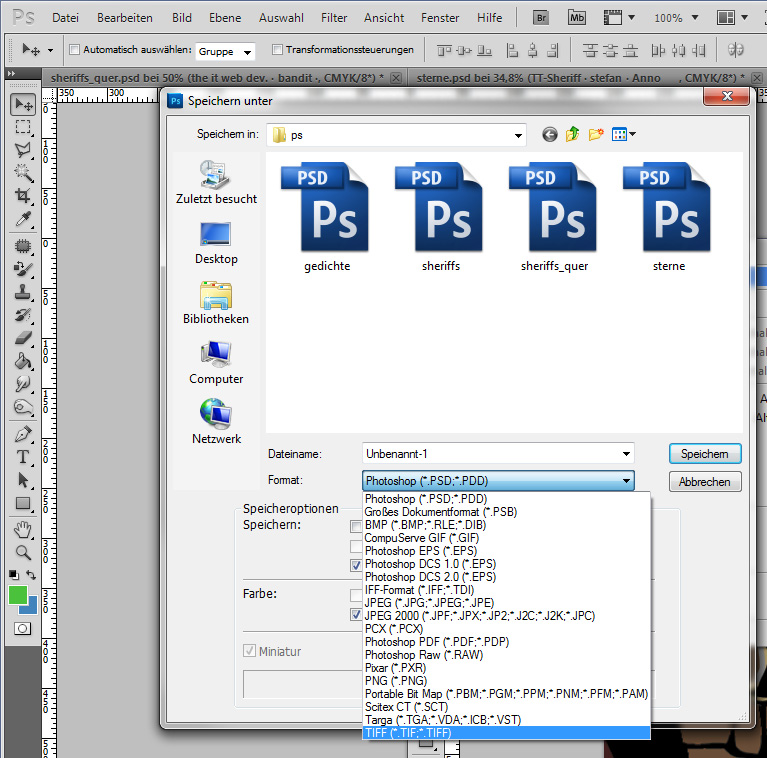Select the Move tool in the toolbox
The image size is (767, 758).
coord(23,104)
